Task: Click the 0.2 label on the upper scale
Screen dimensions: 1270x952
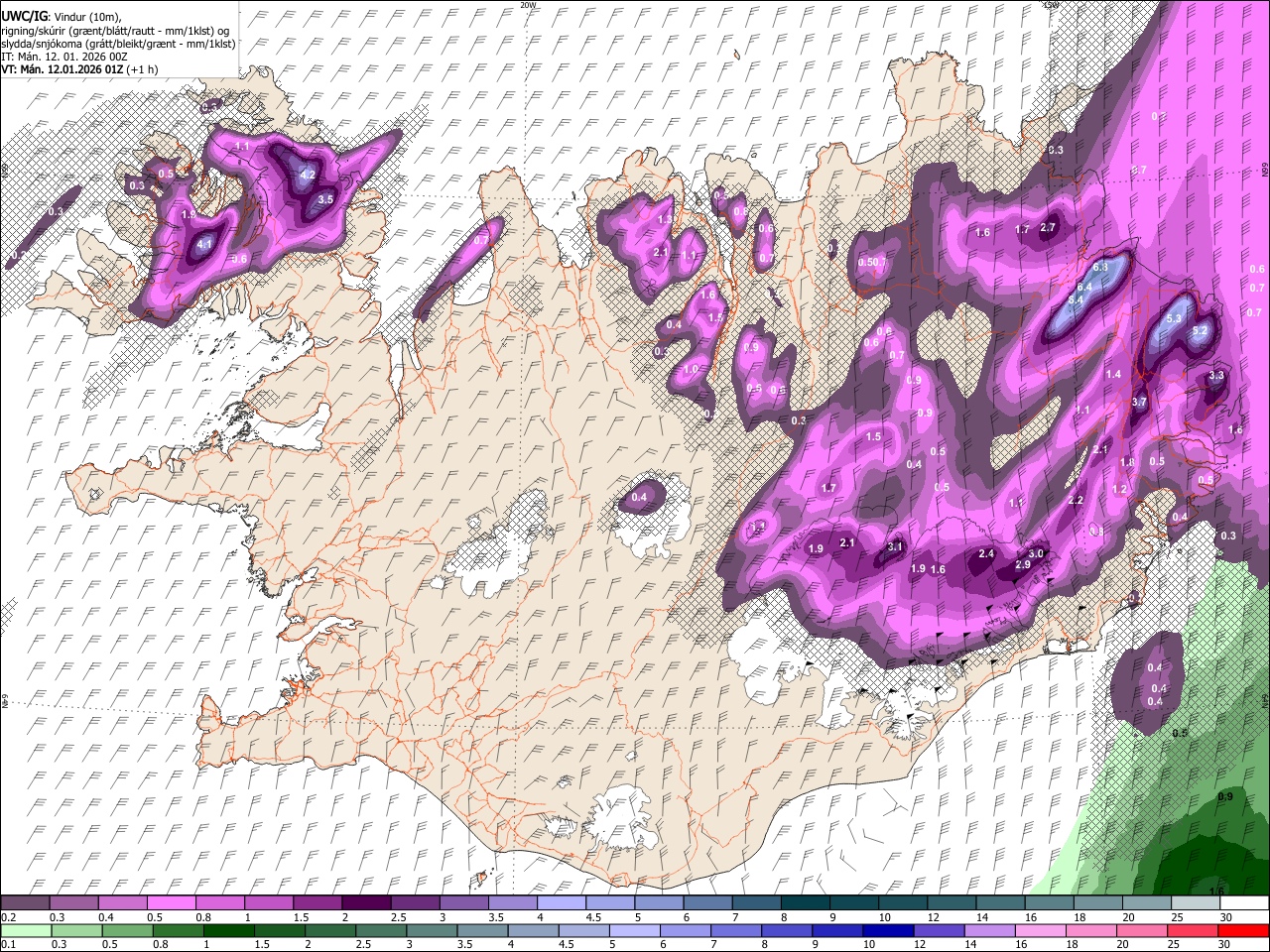Action: click(x=9, y=917)
